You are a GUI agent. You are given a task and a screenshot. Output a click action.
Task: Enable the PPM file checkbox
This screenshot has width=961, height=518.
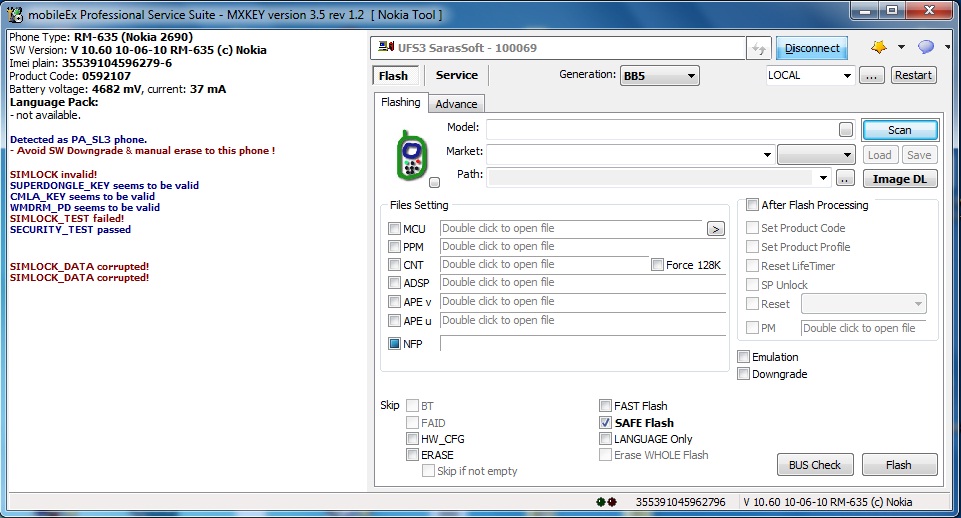tap(394, 246)
